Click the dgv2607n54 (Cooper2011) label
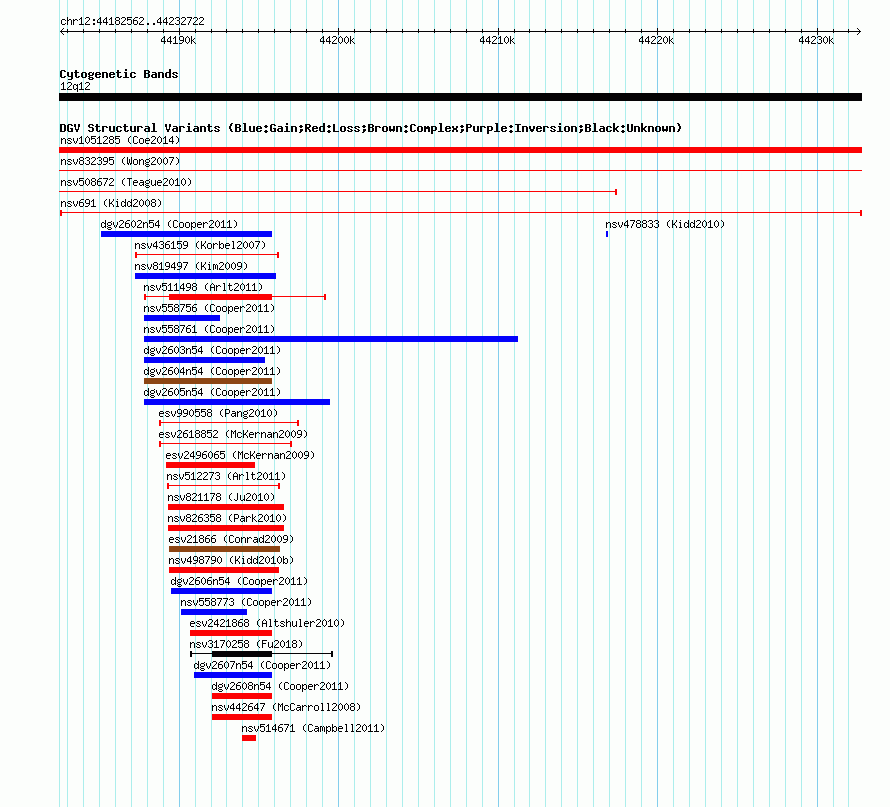The width and height of the screenshot is (890, 807). [x=262, y=665]
